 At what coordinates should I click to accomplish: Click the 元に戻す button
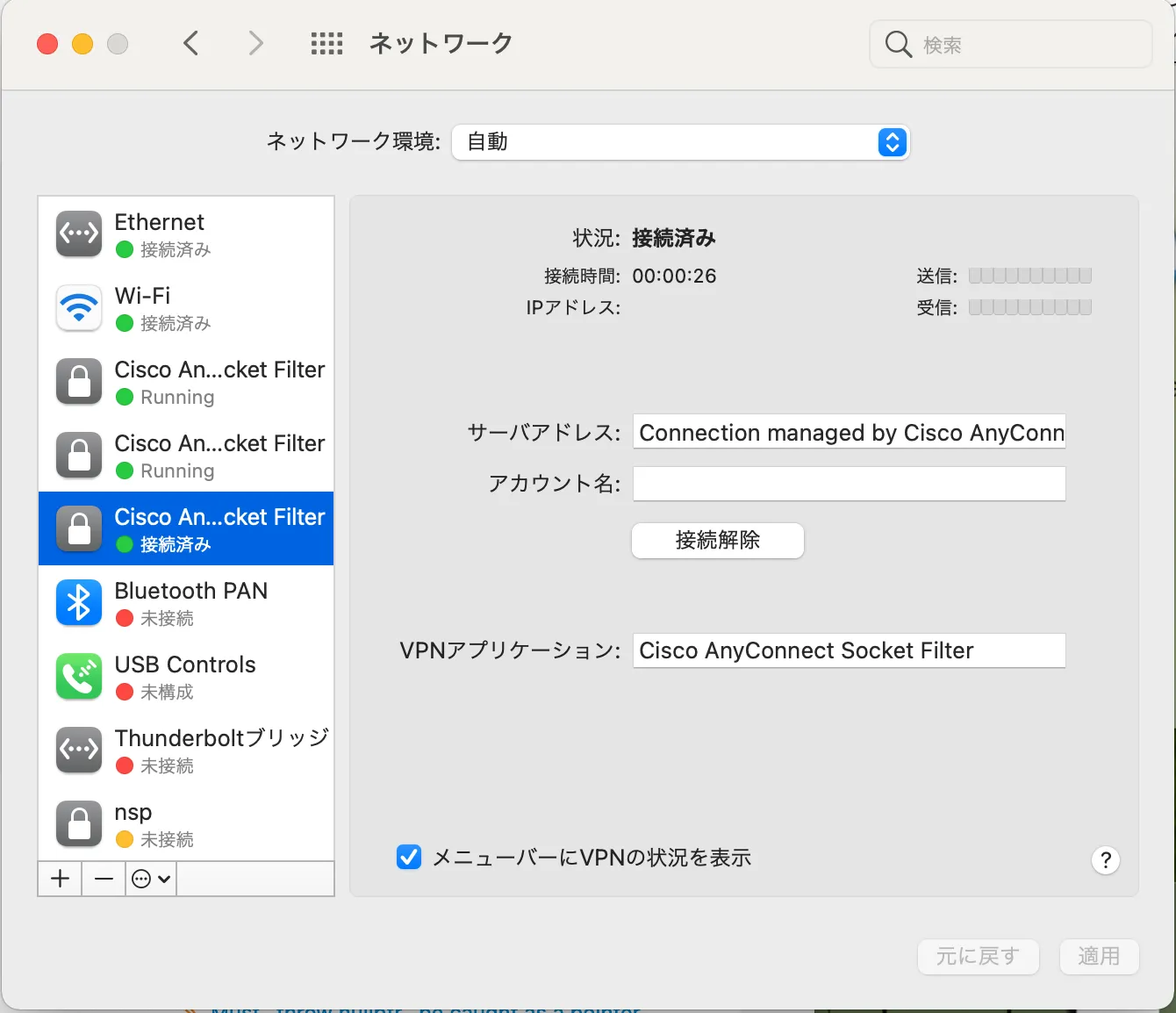[978, 956]
